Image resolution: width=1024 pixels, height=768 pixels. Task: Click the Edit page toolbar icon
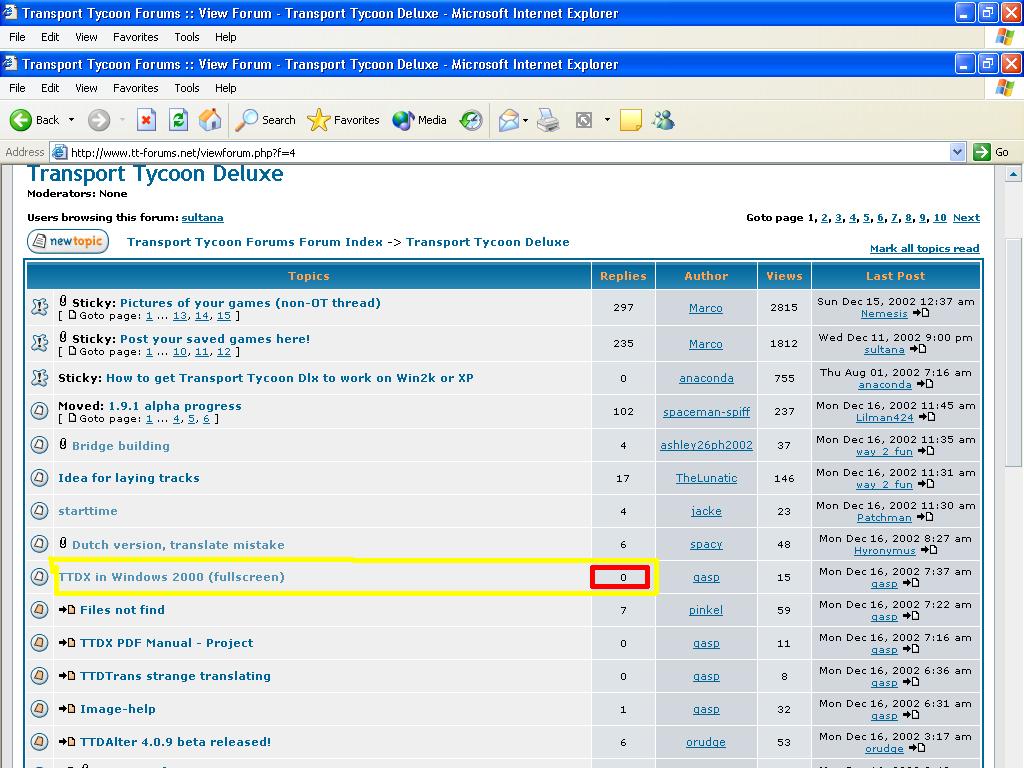pos(584,120)
